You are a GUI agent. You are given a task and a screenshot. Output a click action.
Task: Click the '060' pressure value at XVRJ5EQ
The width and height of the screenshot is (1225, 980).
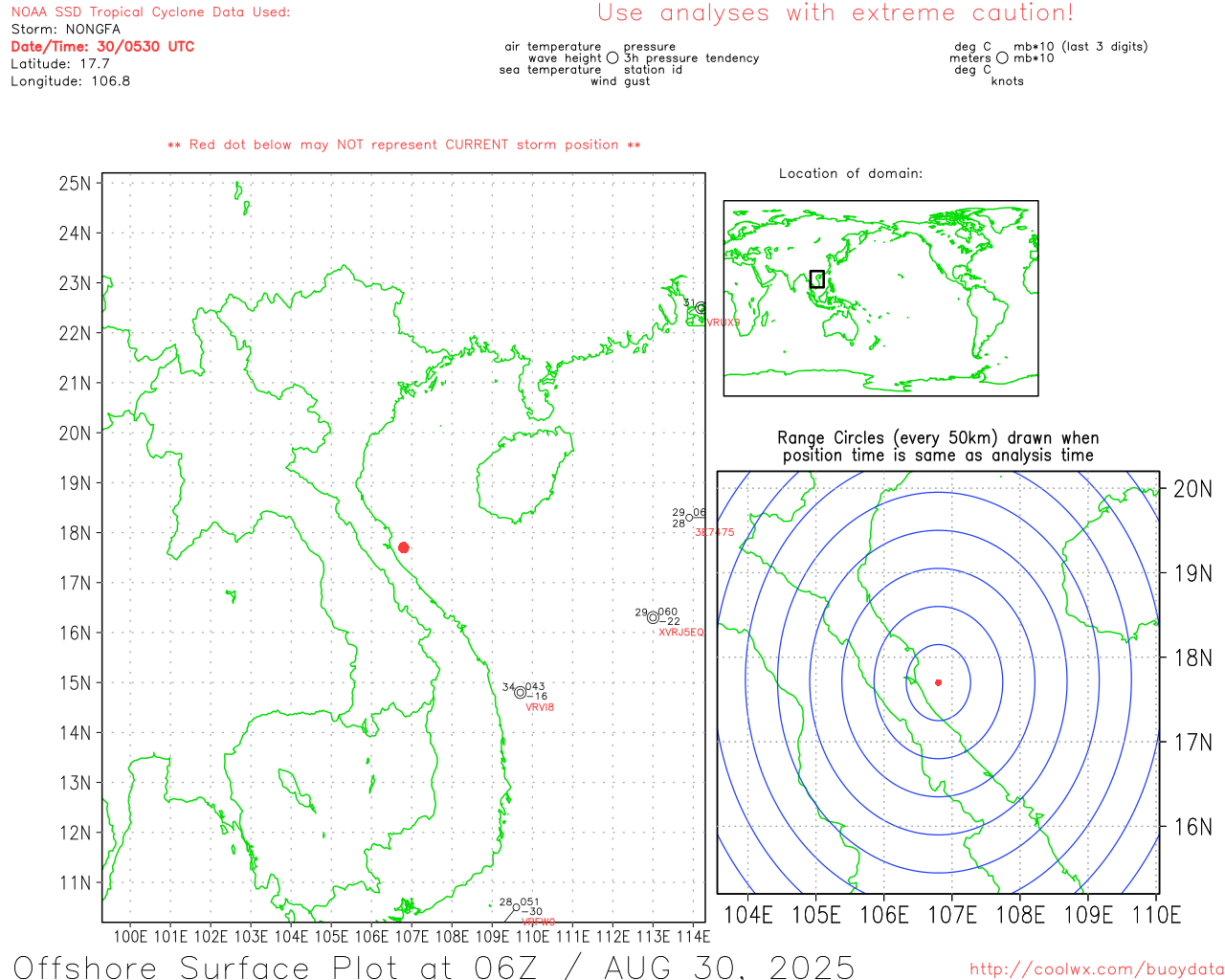(668, 612)
